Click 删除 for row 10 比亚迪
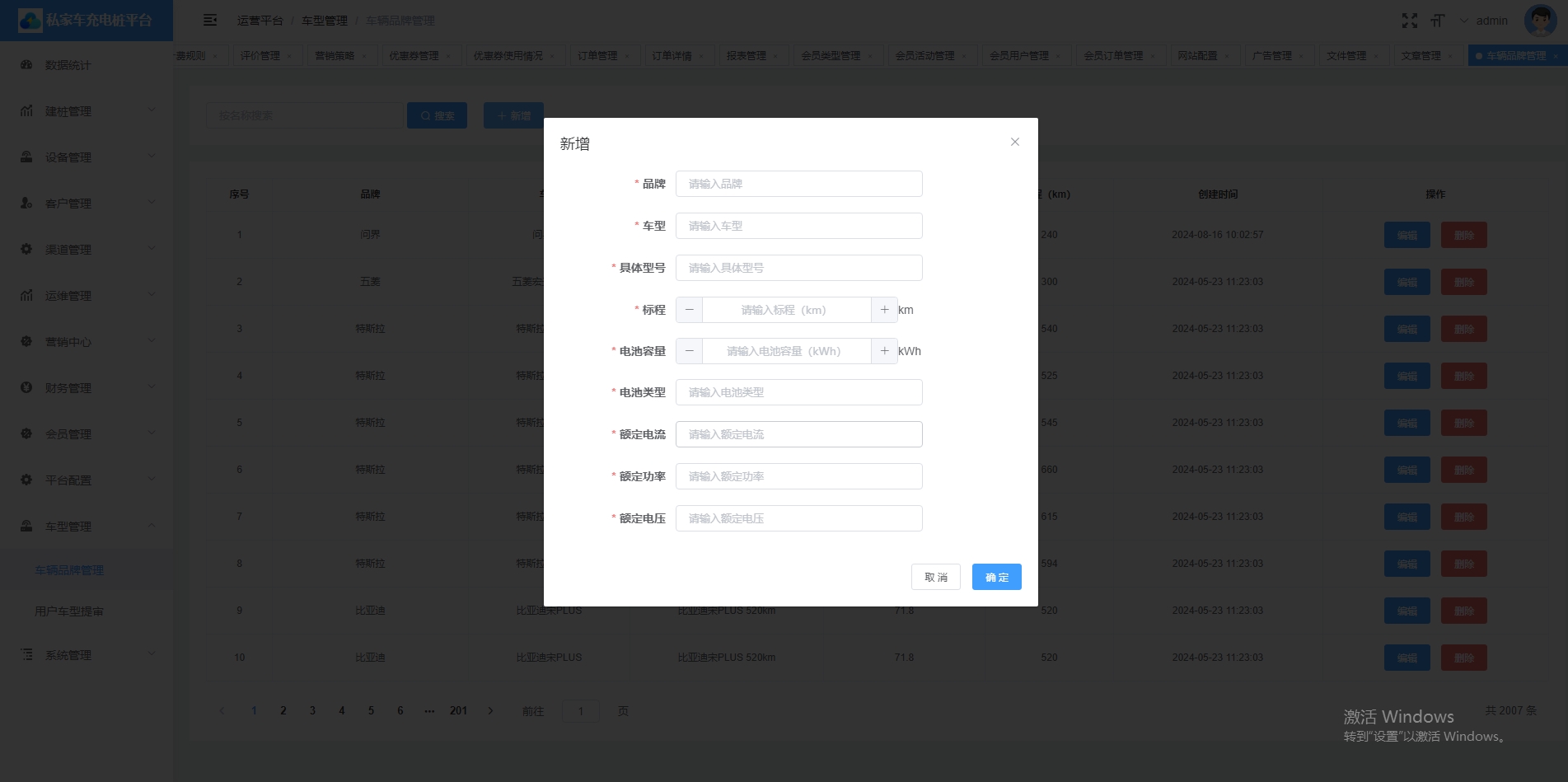The width and height of the screenshot is (1568, 782). pyautogui.click(x=1464, y=658)
